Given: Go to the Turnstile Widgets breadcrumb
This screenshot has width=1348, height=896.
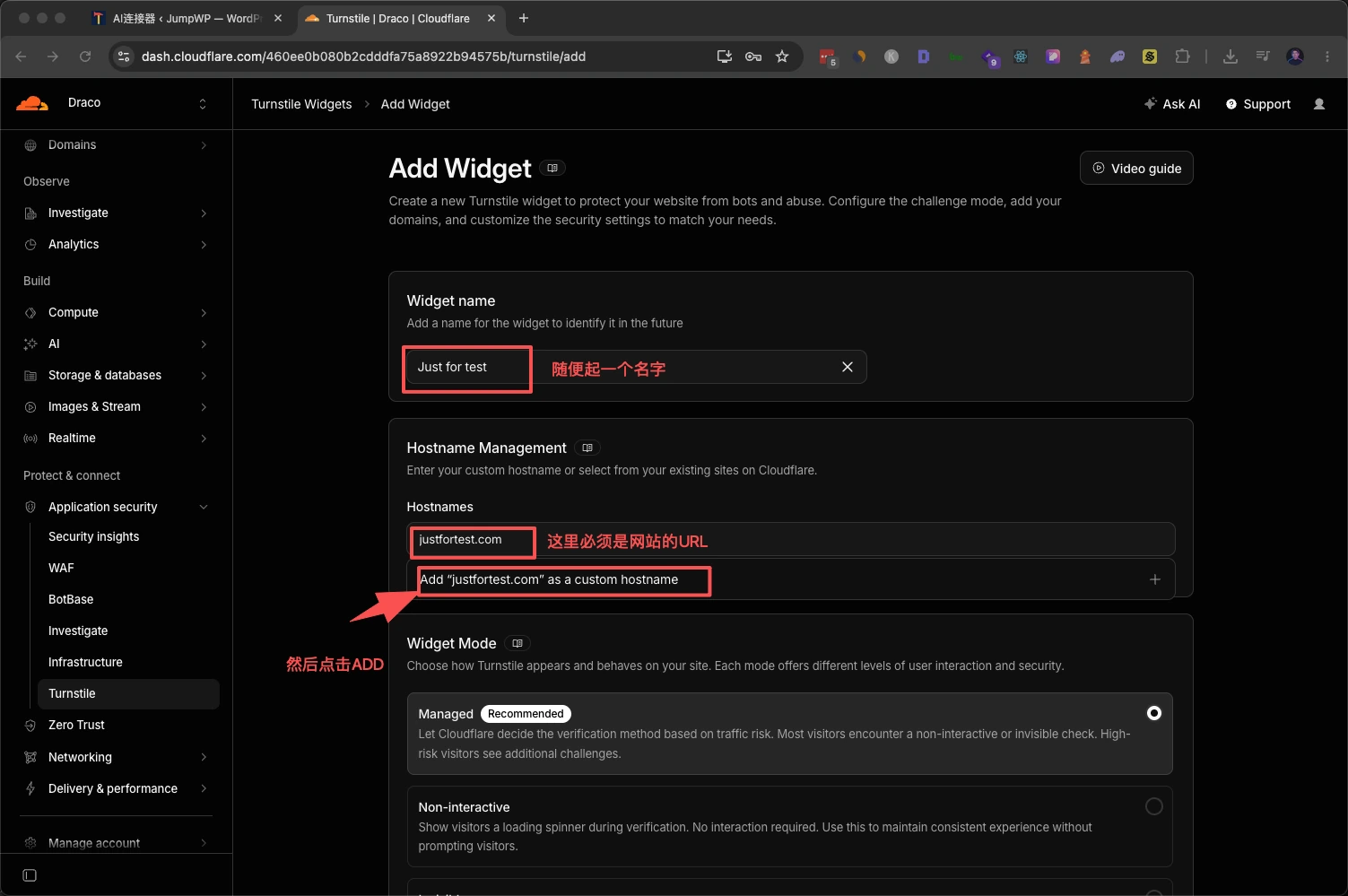Looking at the screenshot, I should point(301,104).
